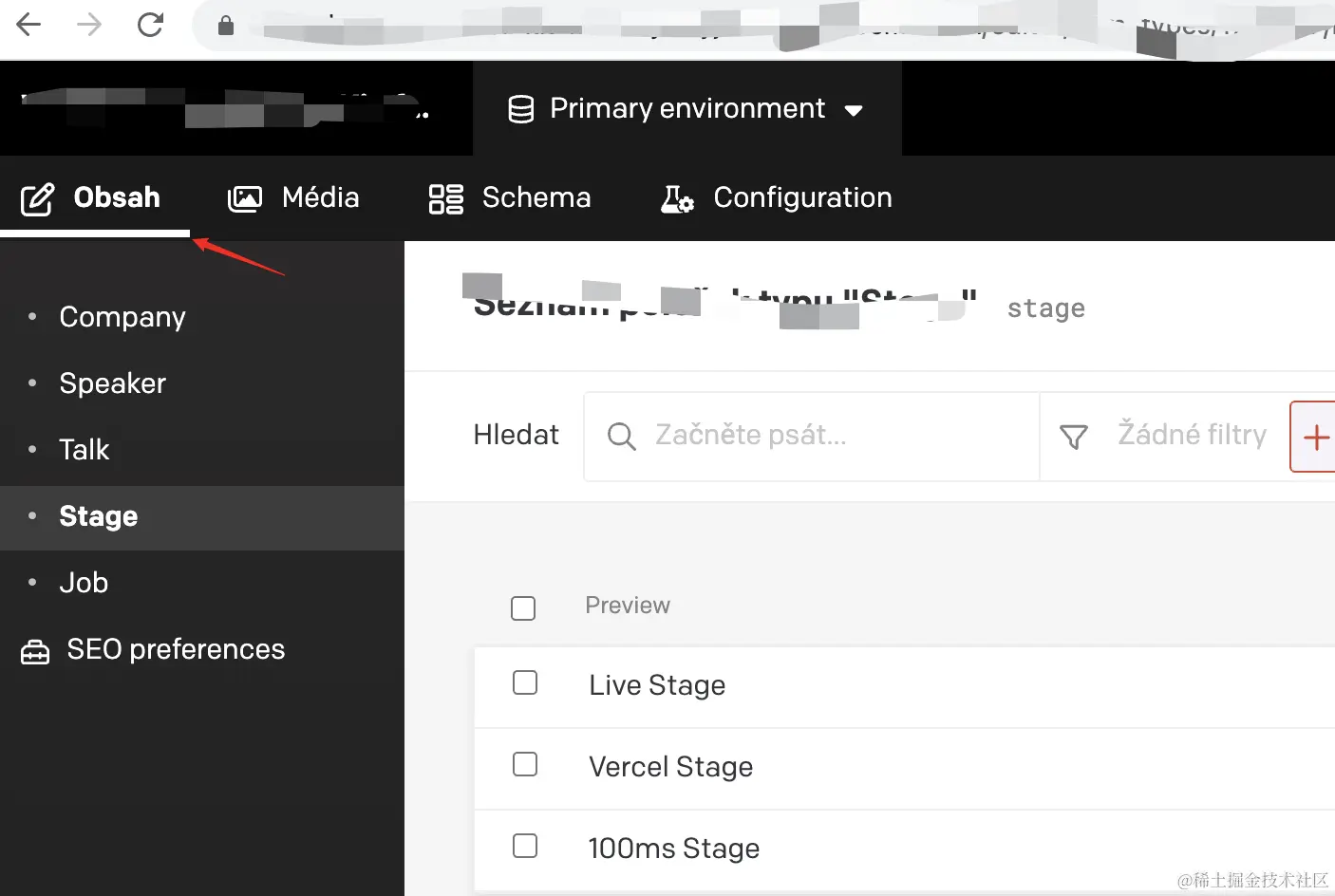Toggle the select-all checkbox beside Preview
Screen dimensions: 1335x896
pos(523,607)
